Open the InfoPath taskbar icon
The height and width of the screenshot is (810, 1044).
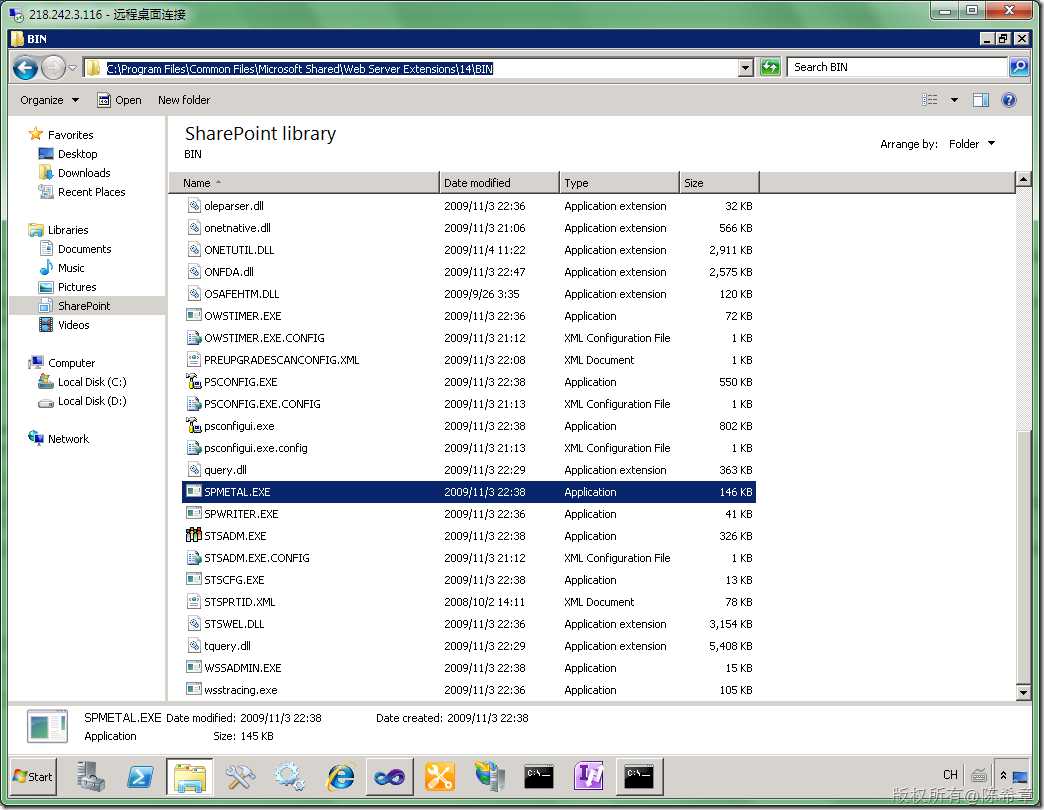(x=589, y=776)
